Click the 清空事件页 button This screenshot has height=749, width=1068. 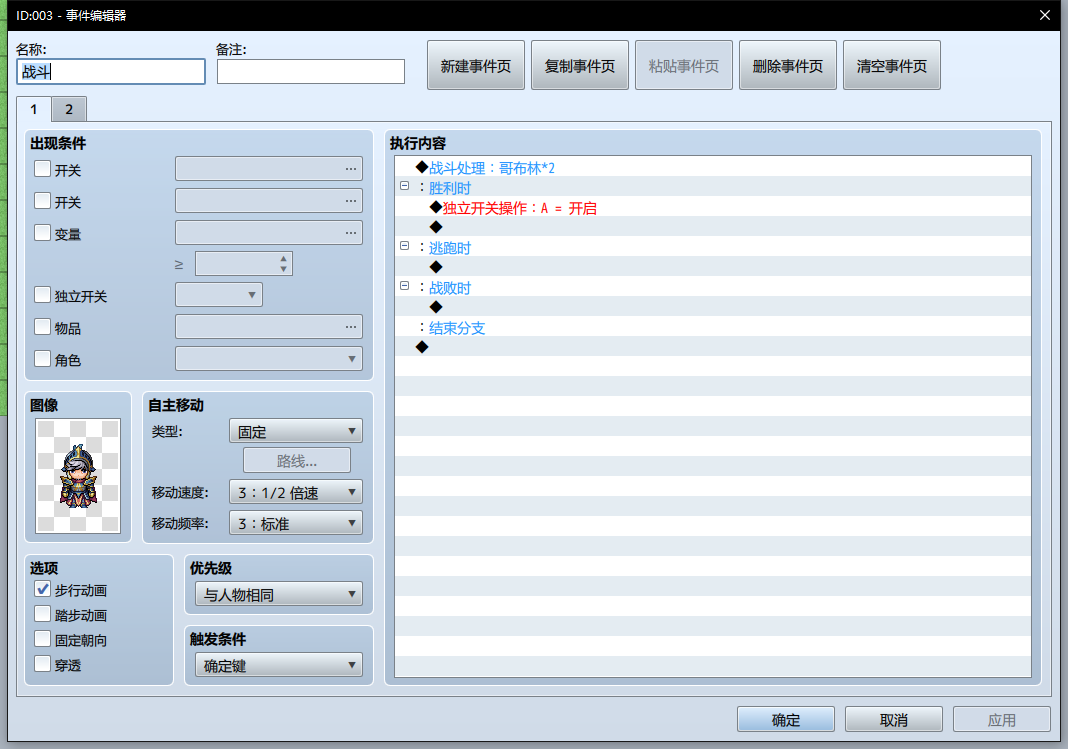(892, 65)
